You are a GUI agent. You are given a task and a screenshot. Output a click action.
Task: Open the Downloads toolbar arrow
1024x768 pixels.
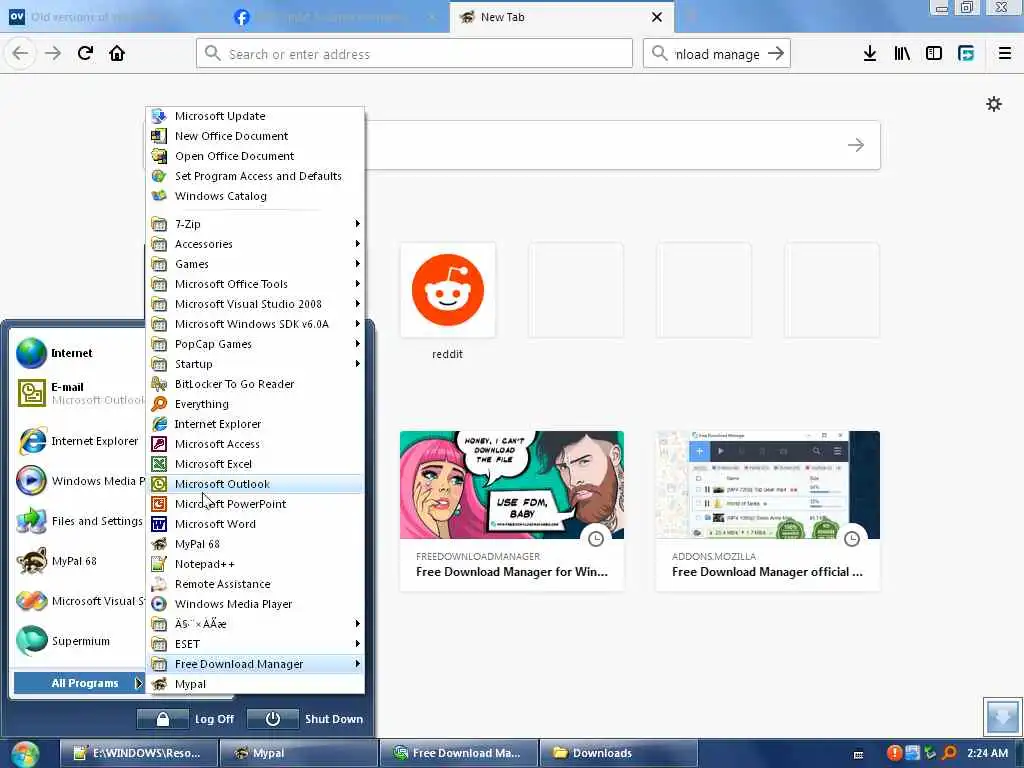click(870, 54)
